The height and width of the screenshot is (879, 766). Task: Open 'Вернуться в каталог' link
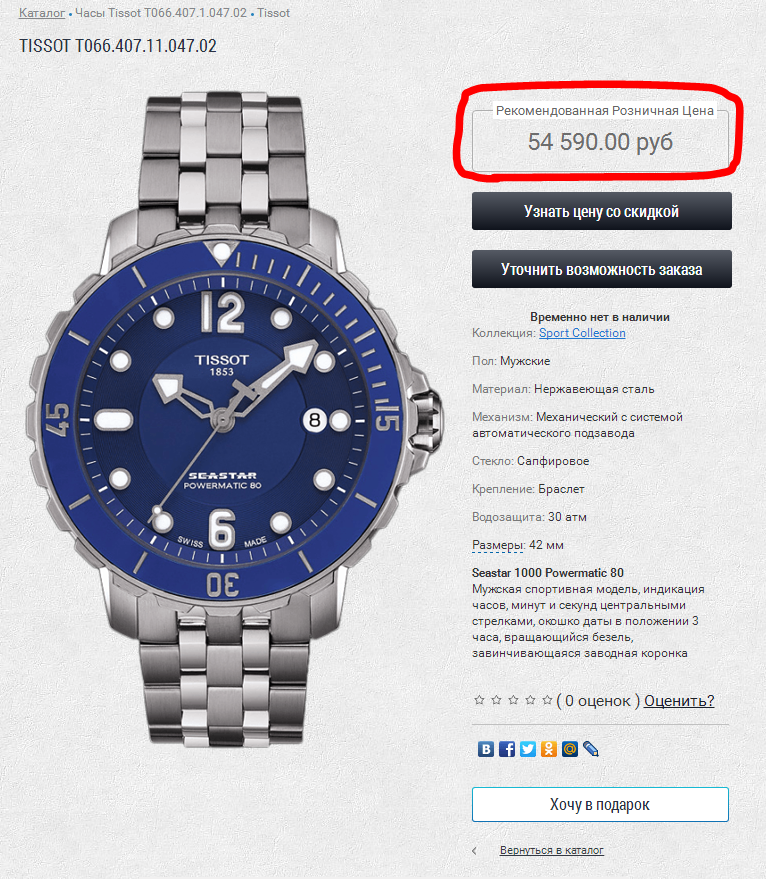(x=552, y=850)
